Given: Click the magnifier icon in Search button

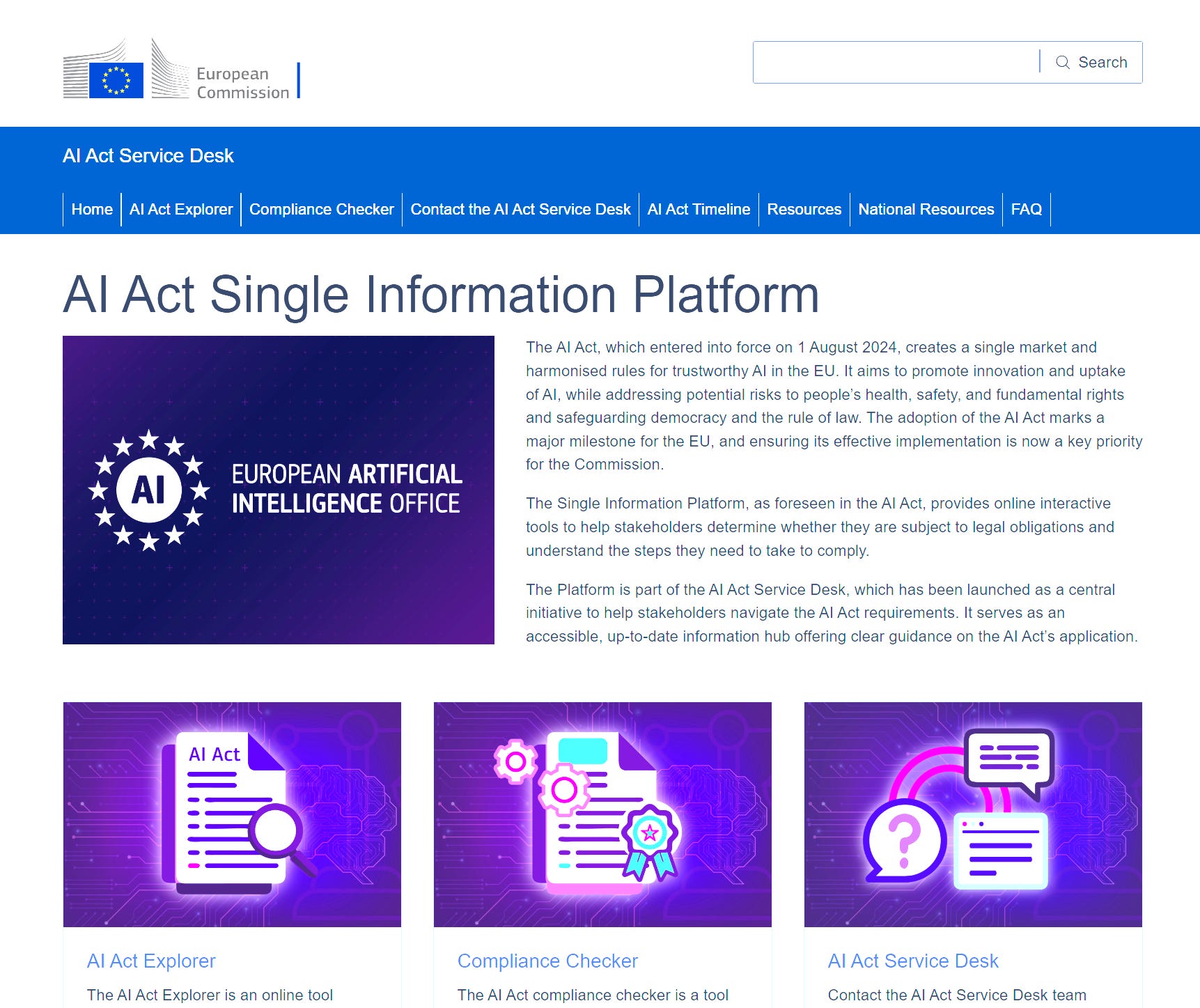Looking at the screenshot, I should pos(1063,63).
